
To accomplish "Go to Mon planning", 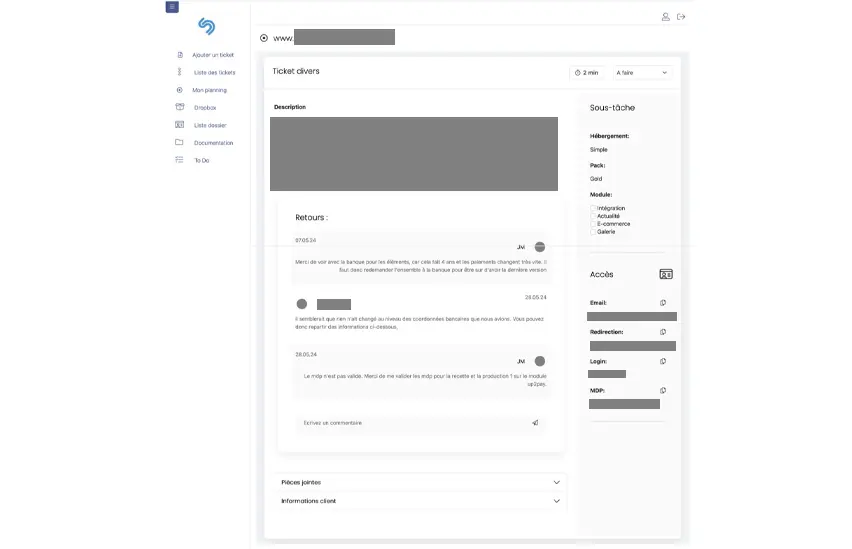I will (209, 90).
